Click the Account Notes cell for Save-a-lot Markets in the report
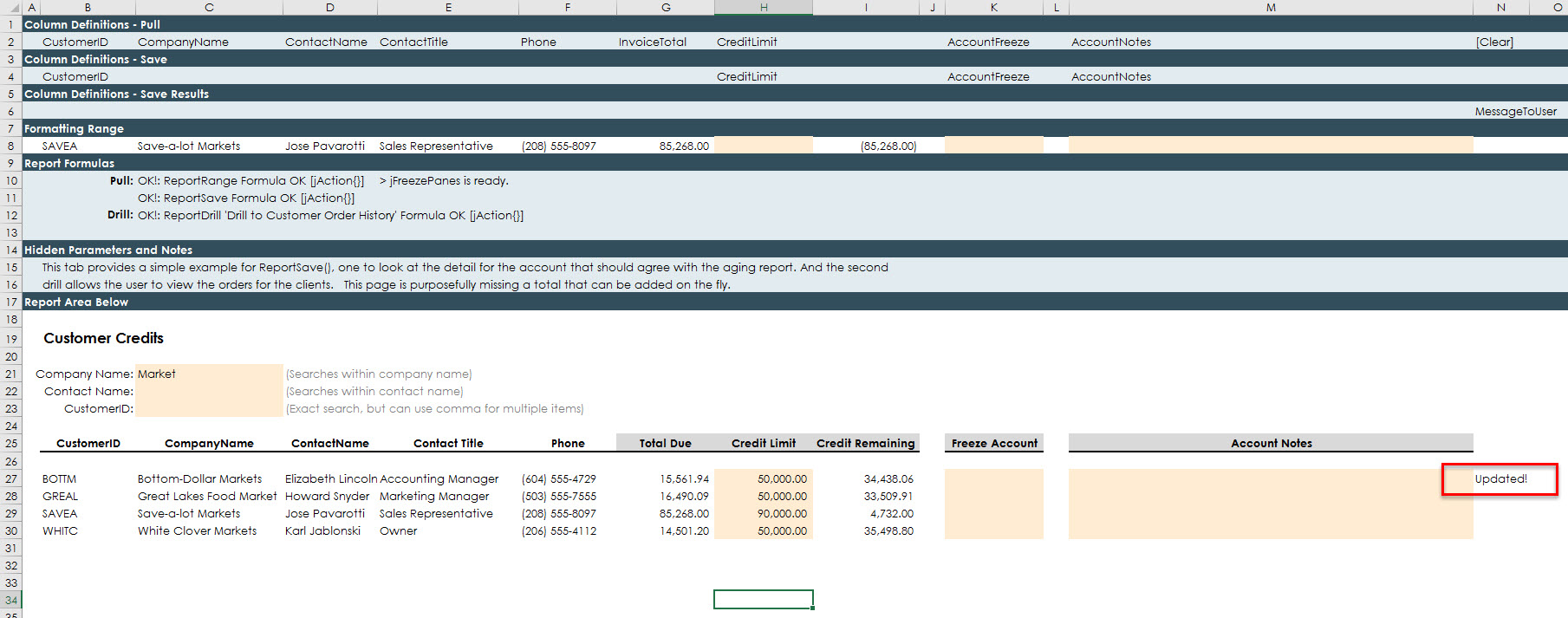The height and width of the screenshot is (618, 1568). (1271, 513)
